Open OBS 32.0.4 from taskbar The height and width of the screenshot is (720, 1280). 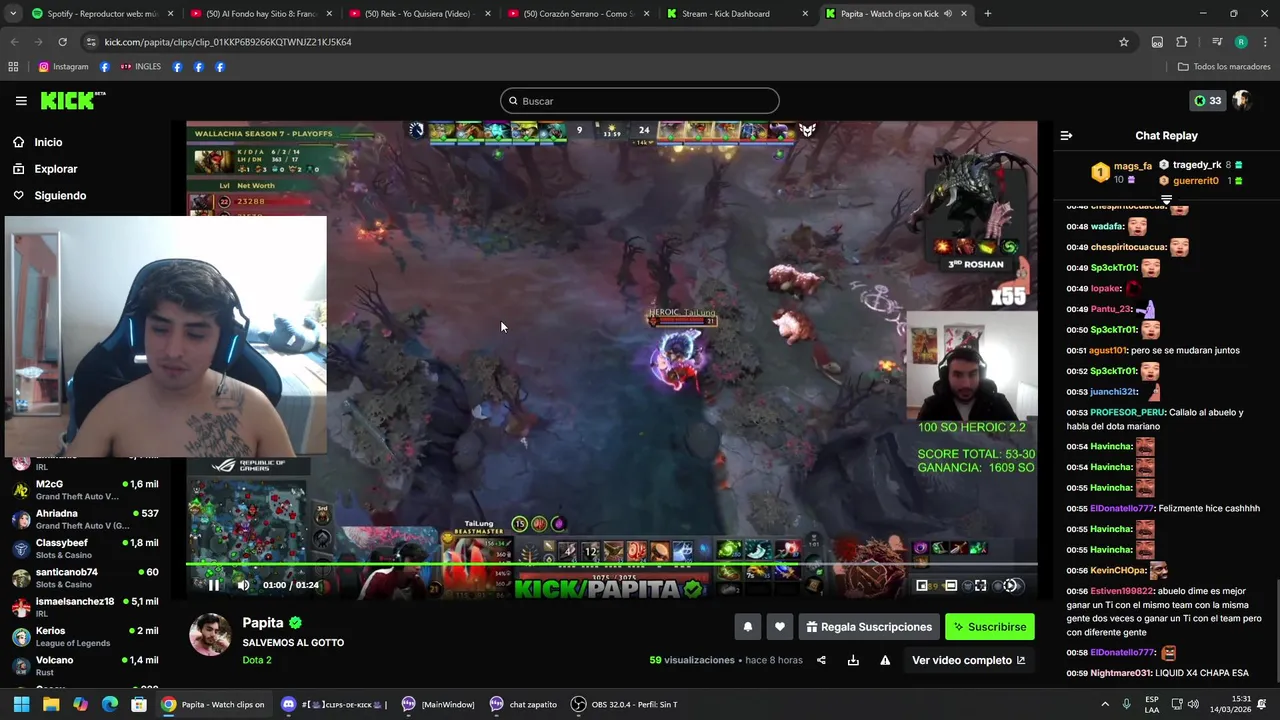pos(625,704)
